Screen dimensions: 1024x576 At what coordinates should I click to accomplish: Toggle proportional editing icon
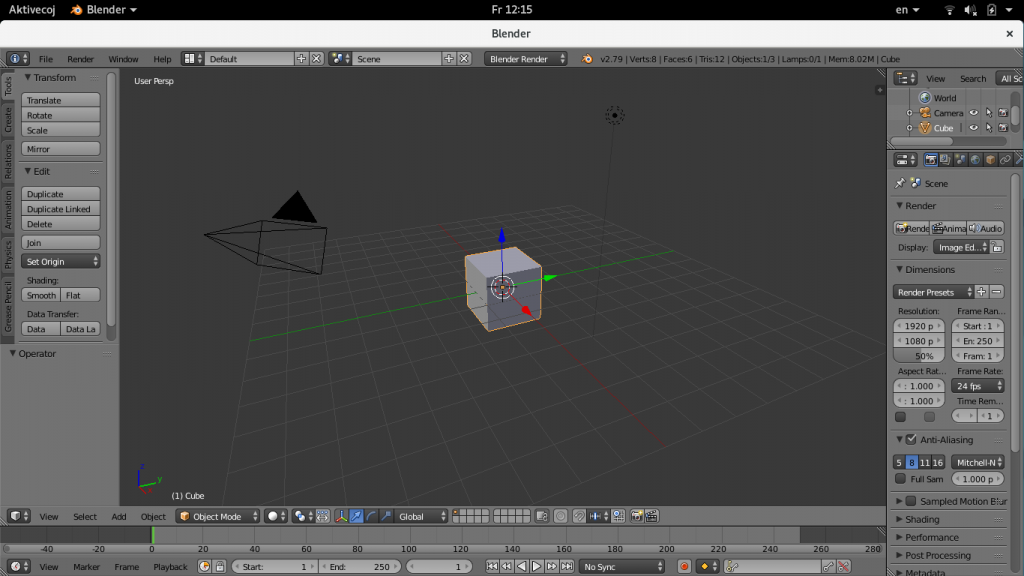click(560, 516)
